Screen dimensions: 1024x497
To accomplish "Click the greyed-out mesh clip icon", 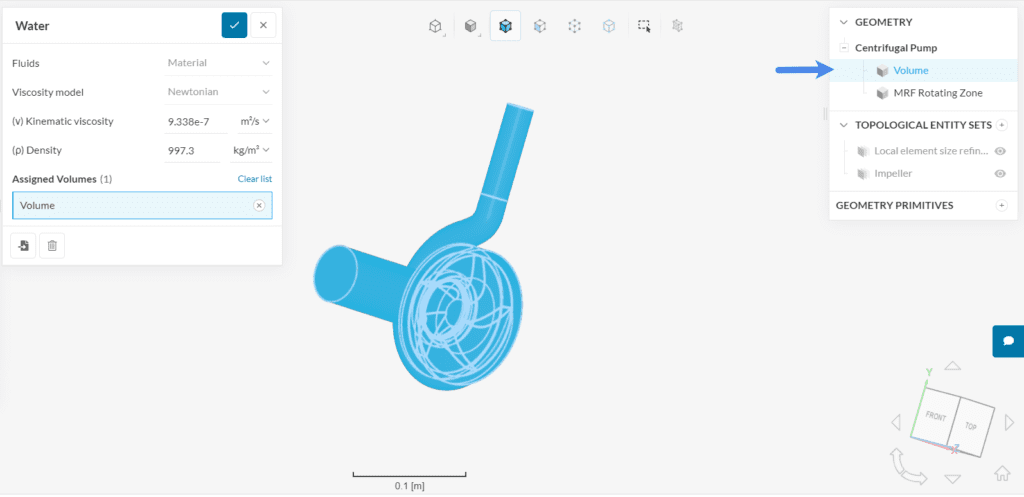I will (x=678, y=26).
